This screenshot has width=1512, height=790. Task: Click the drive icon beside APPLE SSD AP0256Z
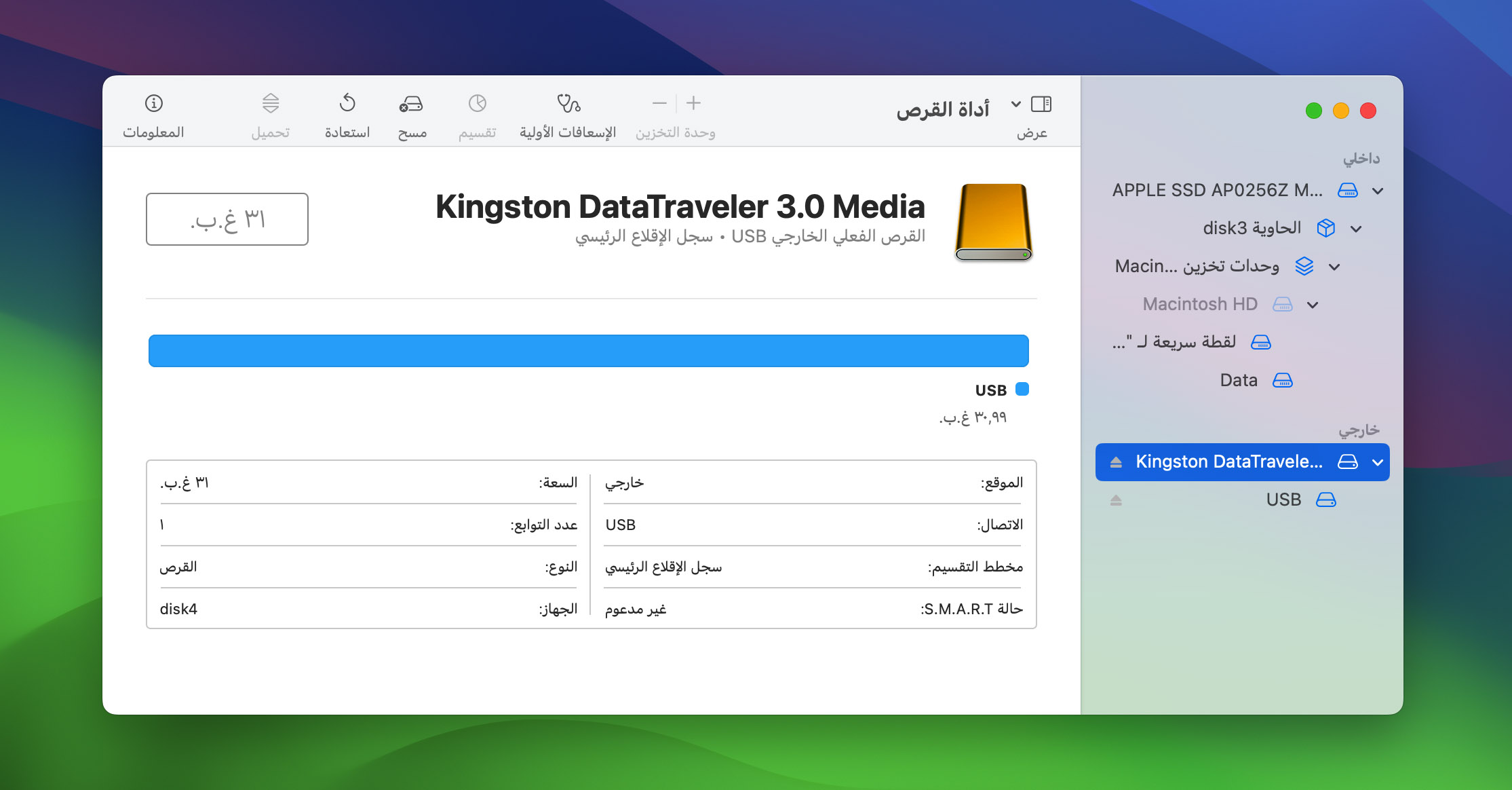point(1347,191)
